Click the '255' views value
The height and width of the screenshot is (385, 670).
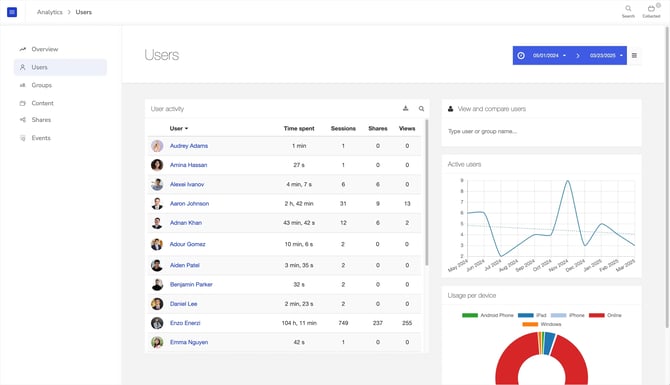click(407, 323)
